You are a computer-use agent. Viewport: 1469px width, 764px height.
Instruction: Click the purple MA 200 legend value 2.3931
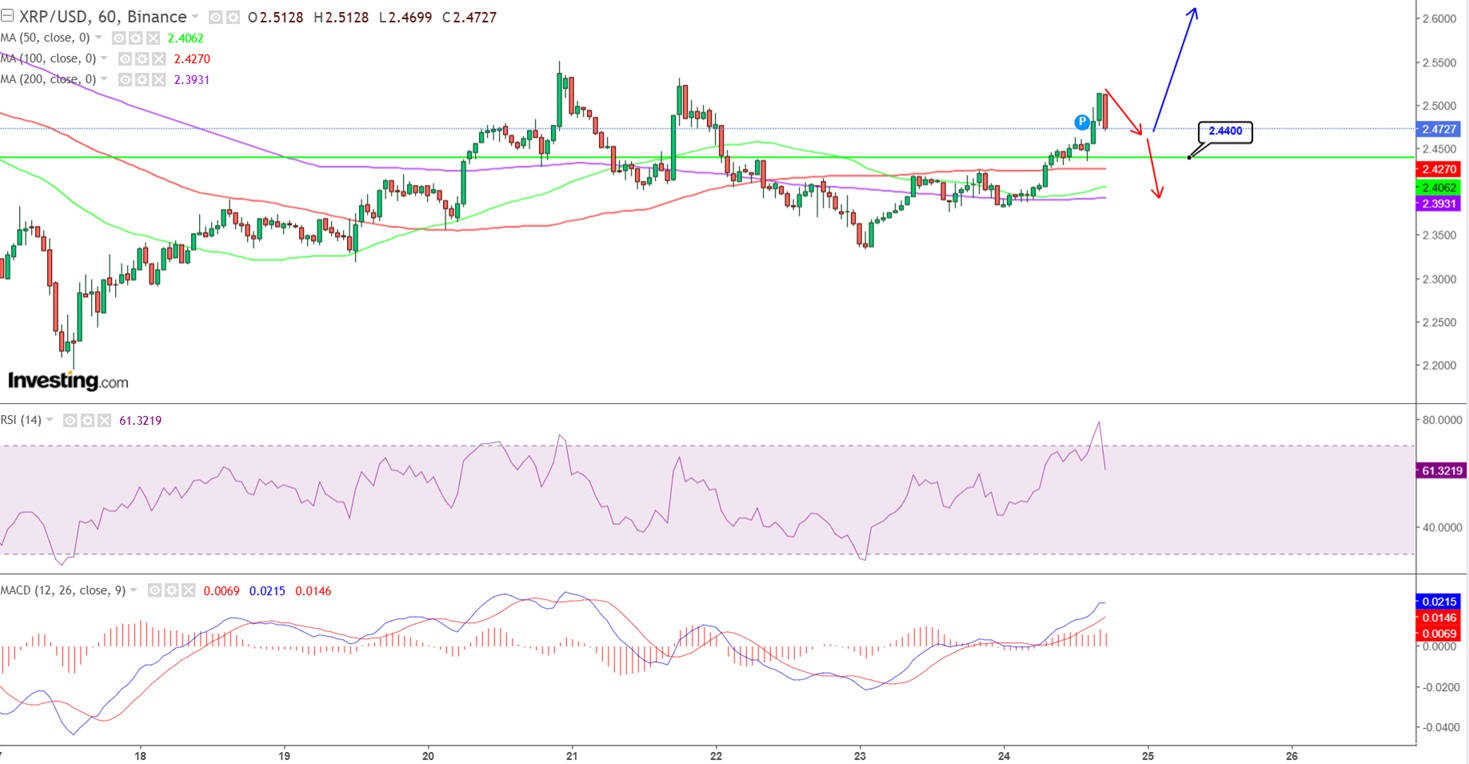pos(192,79)
